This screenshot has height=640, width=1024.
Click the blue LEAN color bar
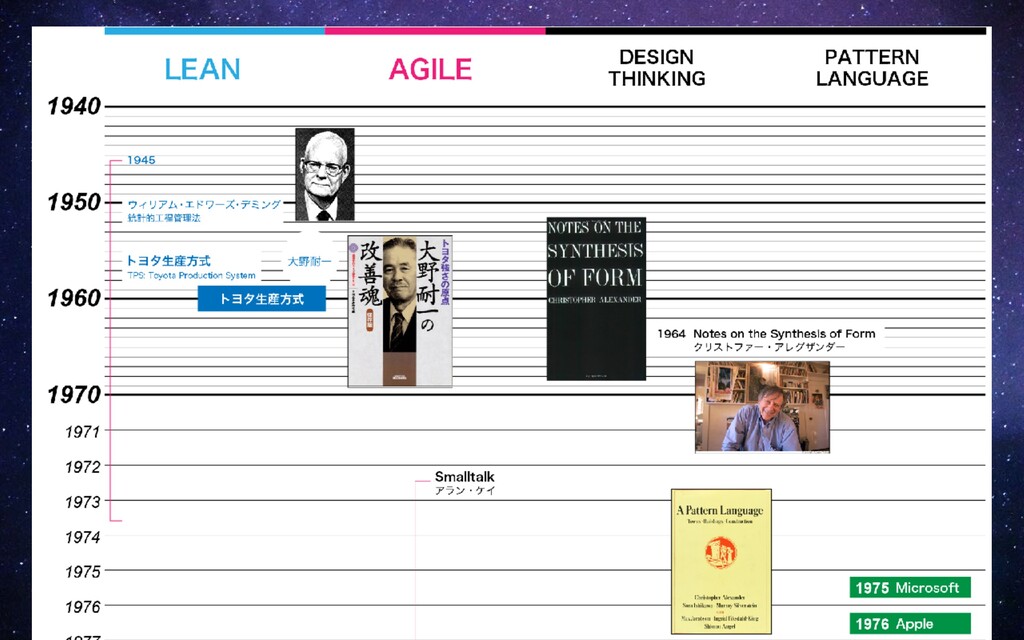(x=215, y=31)
